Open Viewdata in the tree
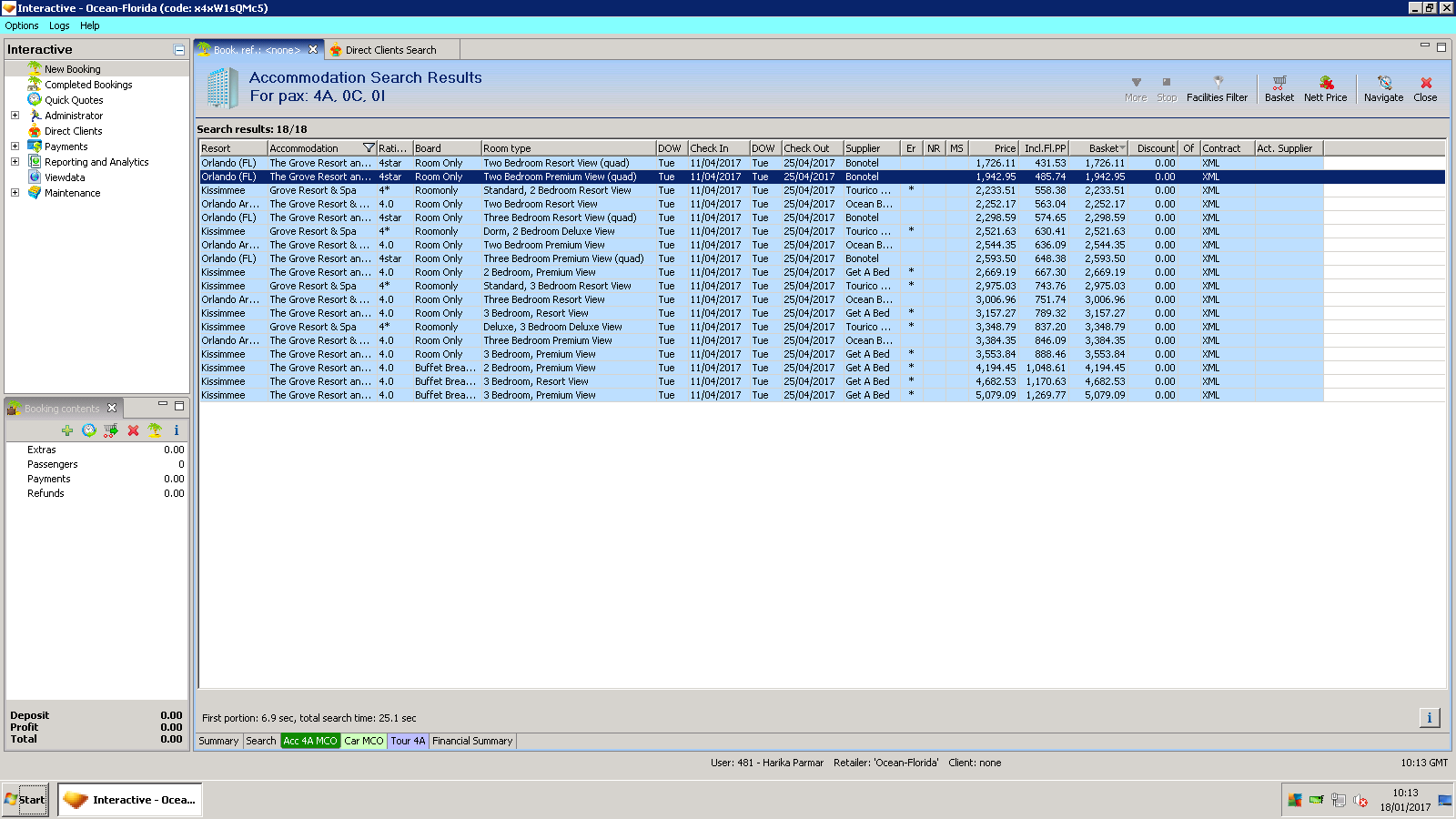Image resolution: width=1456 pixels, height=819 pixels. click(x=65, y=177)
